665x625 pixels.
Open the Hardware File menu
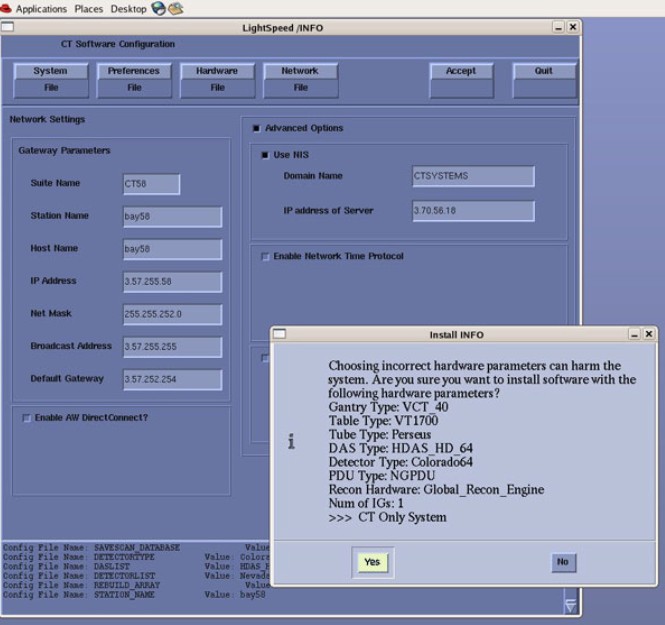tap(217, 79)
